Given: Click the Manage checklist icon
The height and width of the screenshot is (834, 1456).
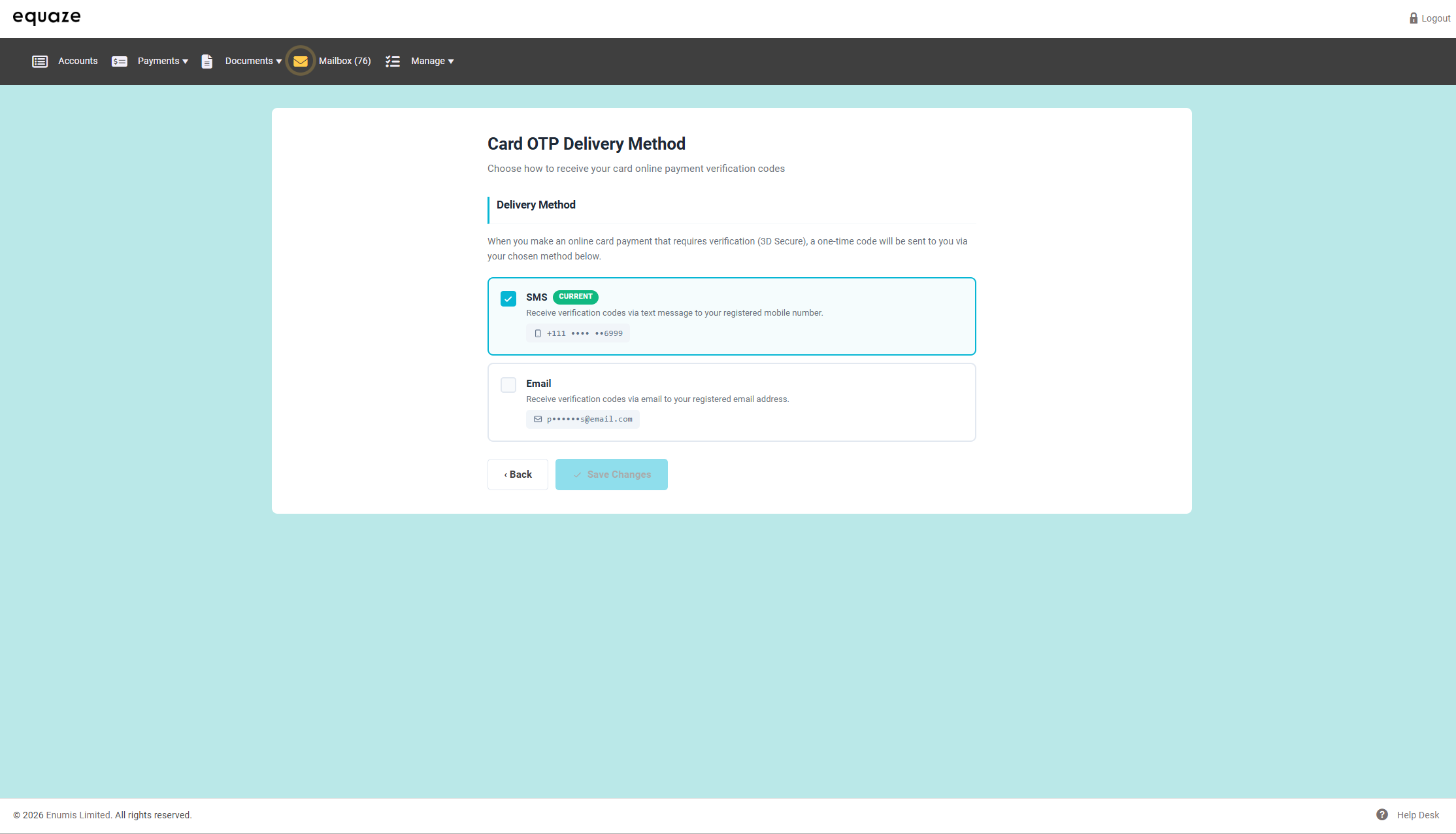Looking at the screenshot, I should click(x=392, y=61).
